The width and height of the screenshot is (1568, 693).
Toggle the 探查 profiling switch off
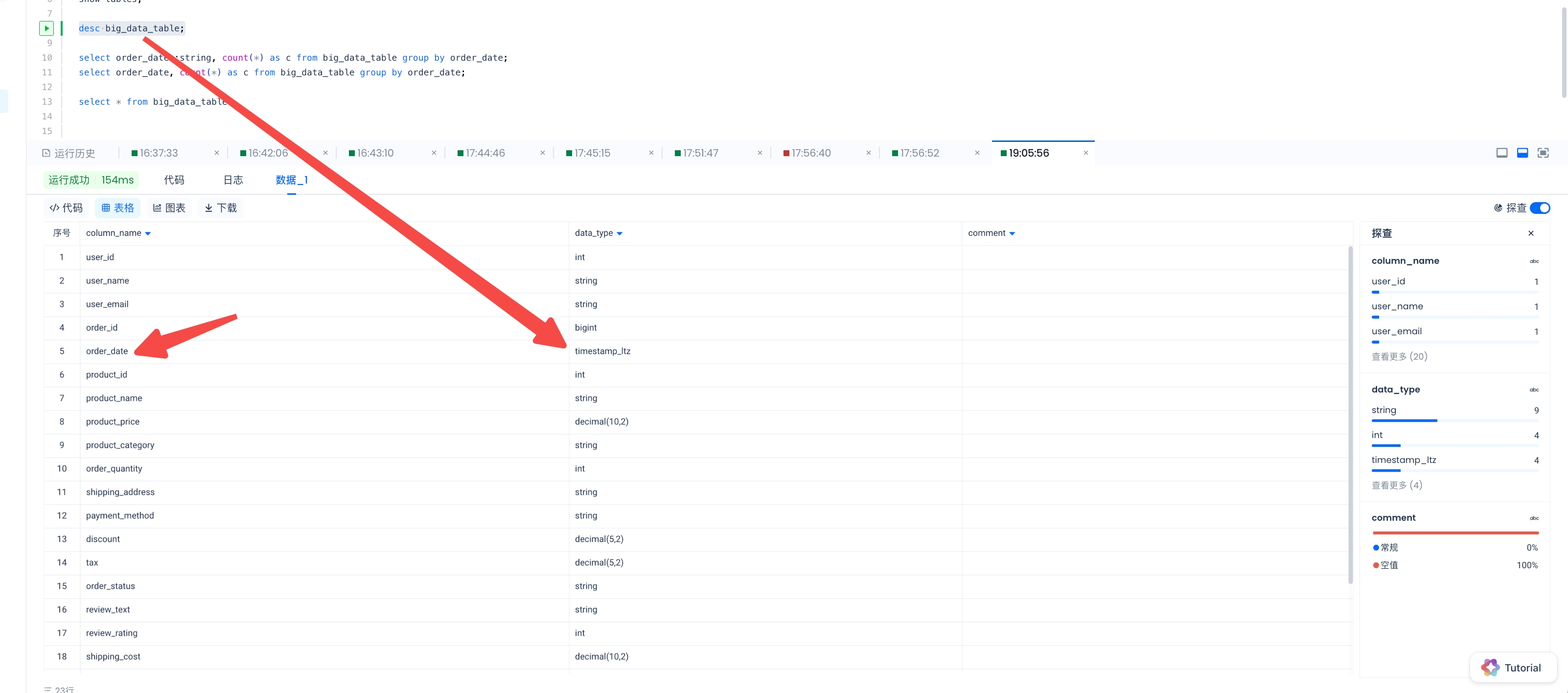[1540, 208]
